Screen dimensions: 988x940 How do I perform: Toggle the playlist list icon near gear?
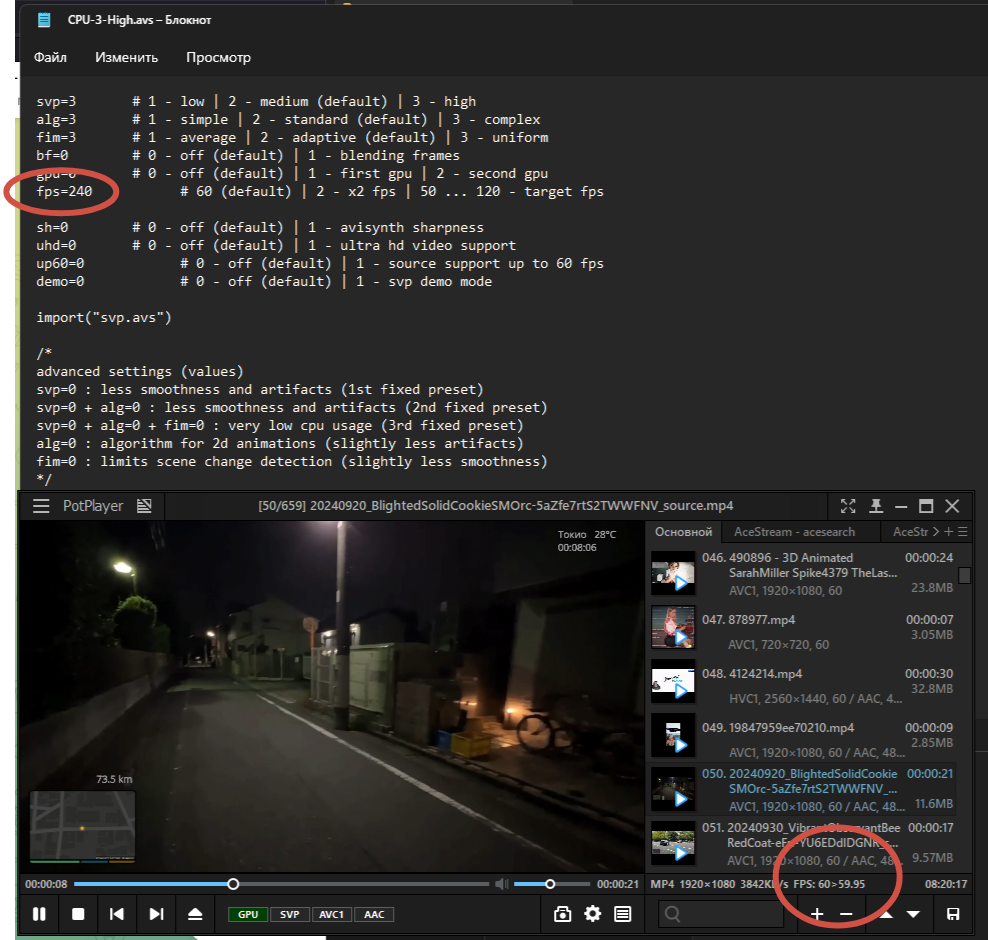(623, 914)
